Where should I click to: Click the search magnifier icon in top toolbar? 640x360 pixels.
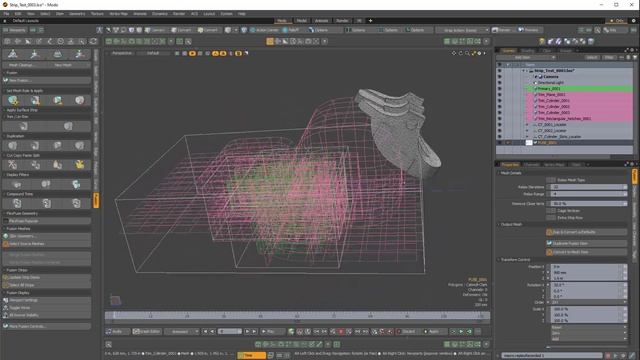598,30
